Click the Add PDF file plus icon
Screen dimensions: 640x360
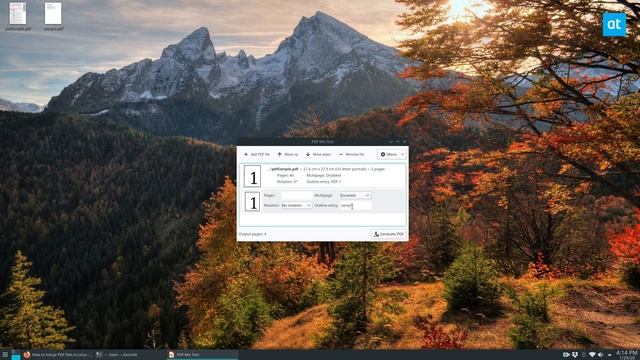pyautogui.click(x=246, y=154)
